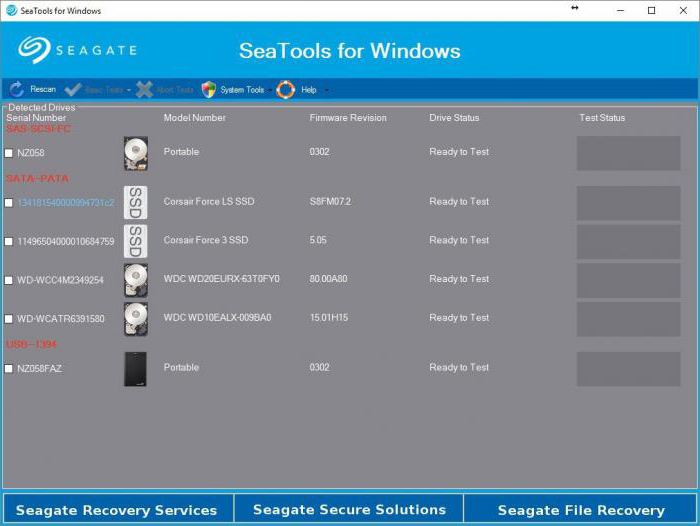Click the Basic Tests checkmark icon
Image resolution: width=700 pixels, height=526 pixels.
pyautogui.click(x=73, y=89)
